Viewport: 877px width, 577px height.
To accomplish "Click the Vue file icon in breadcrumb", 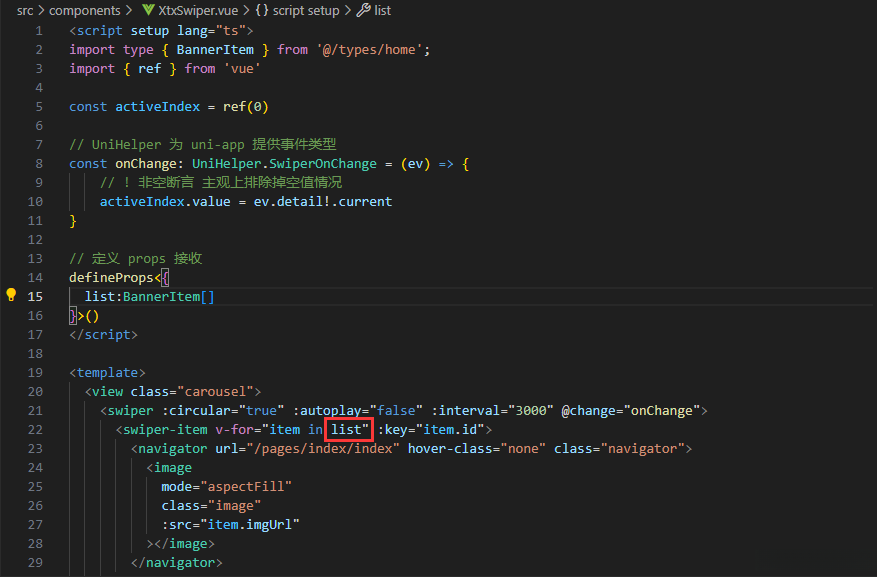I will (148, 10).
